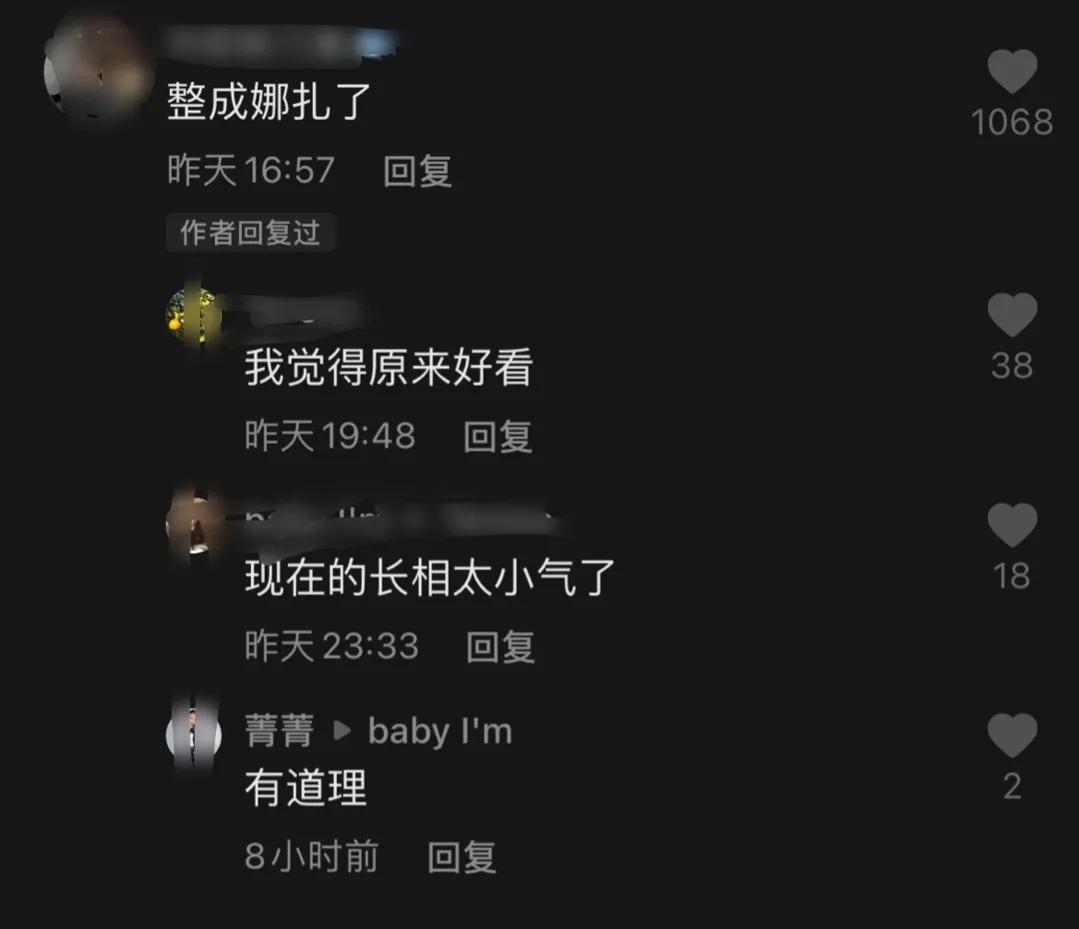Reply to the comment posted 昨天 19:48
The width and height of the screenshot is (1079, 929).
click(498, 436)
